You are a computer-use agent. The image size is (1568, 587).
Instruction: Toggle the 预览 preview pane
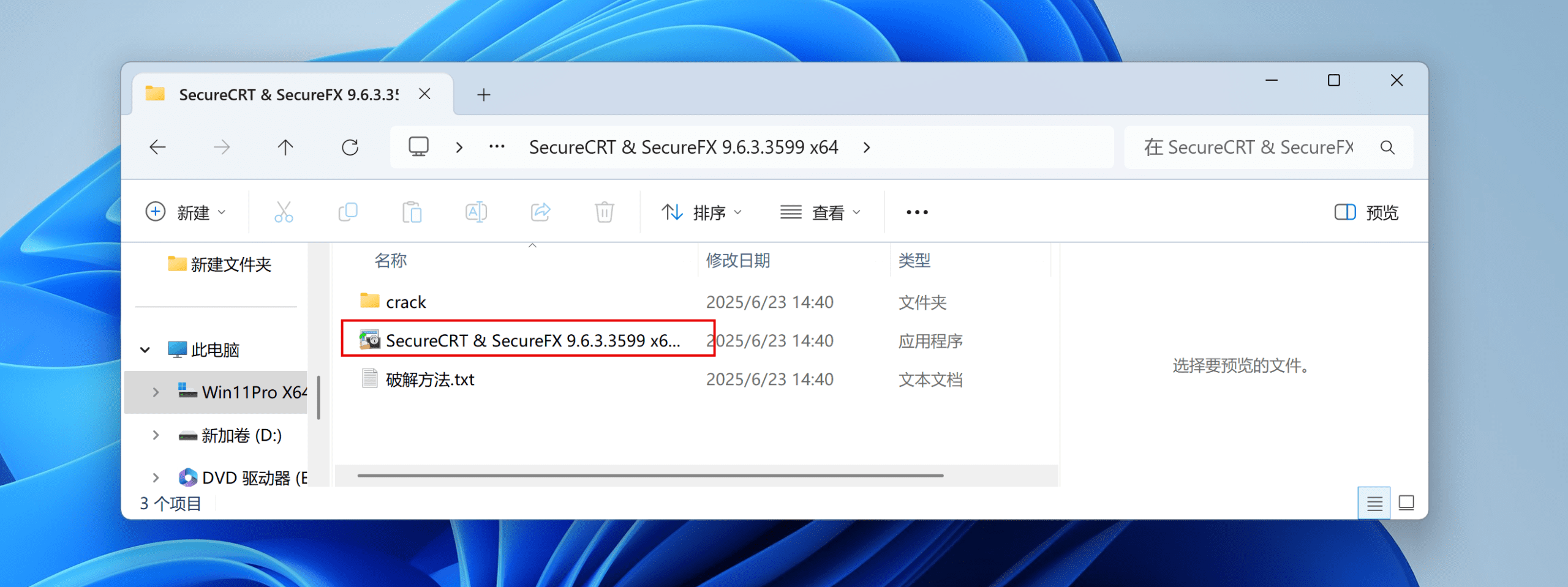1366,212
